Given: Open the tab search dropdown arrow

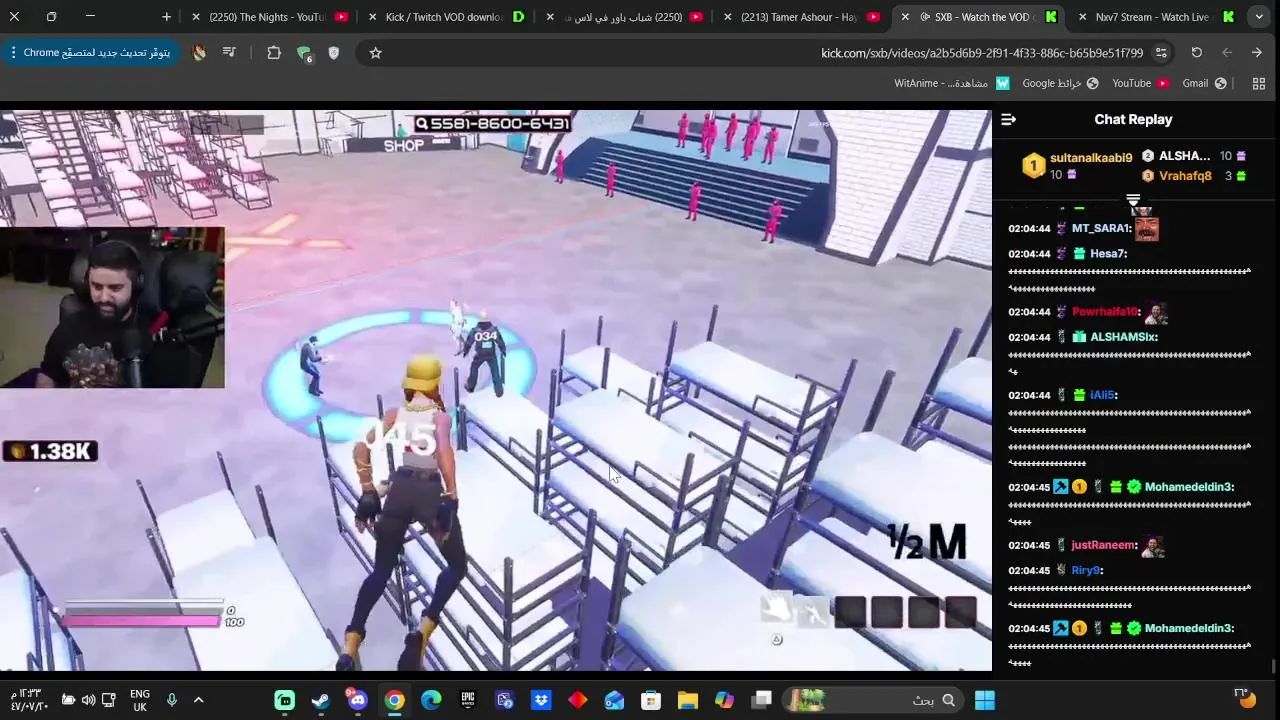Looking at the screenshot, I should click(x=1260, y=17).
